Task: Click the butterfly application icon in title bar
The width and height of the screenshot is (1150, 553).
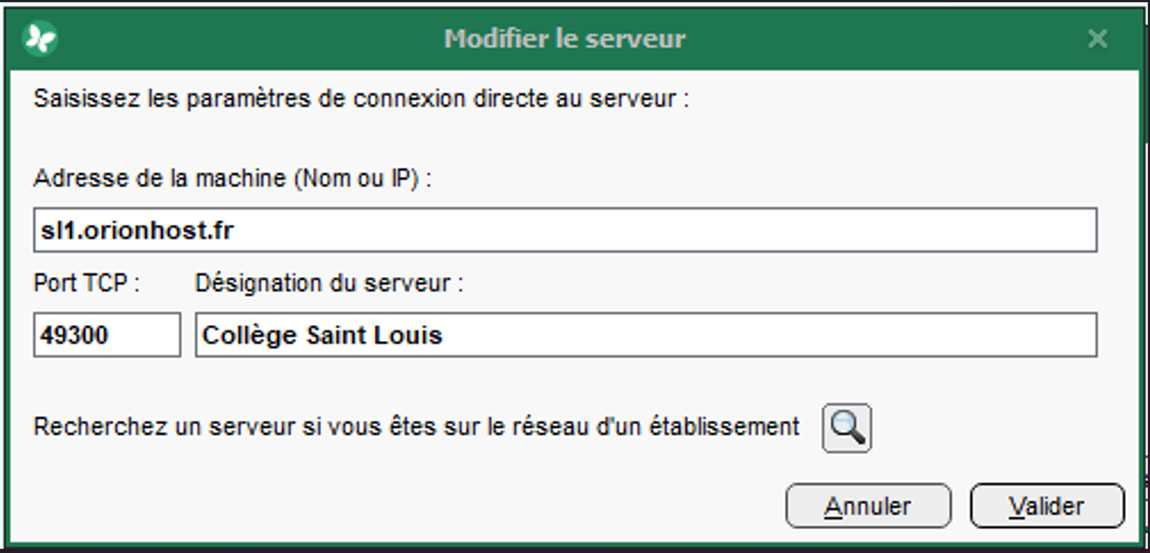Action: tap(41, 39)
